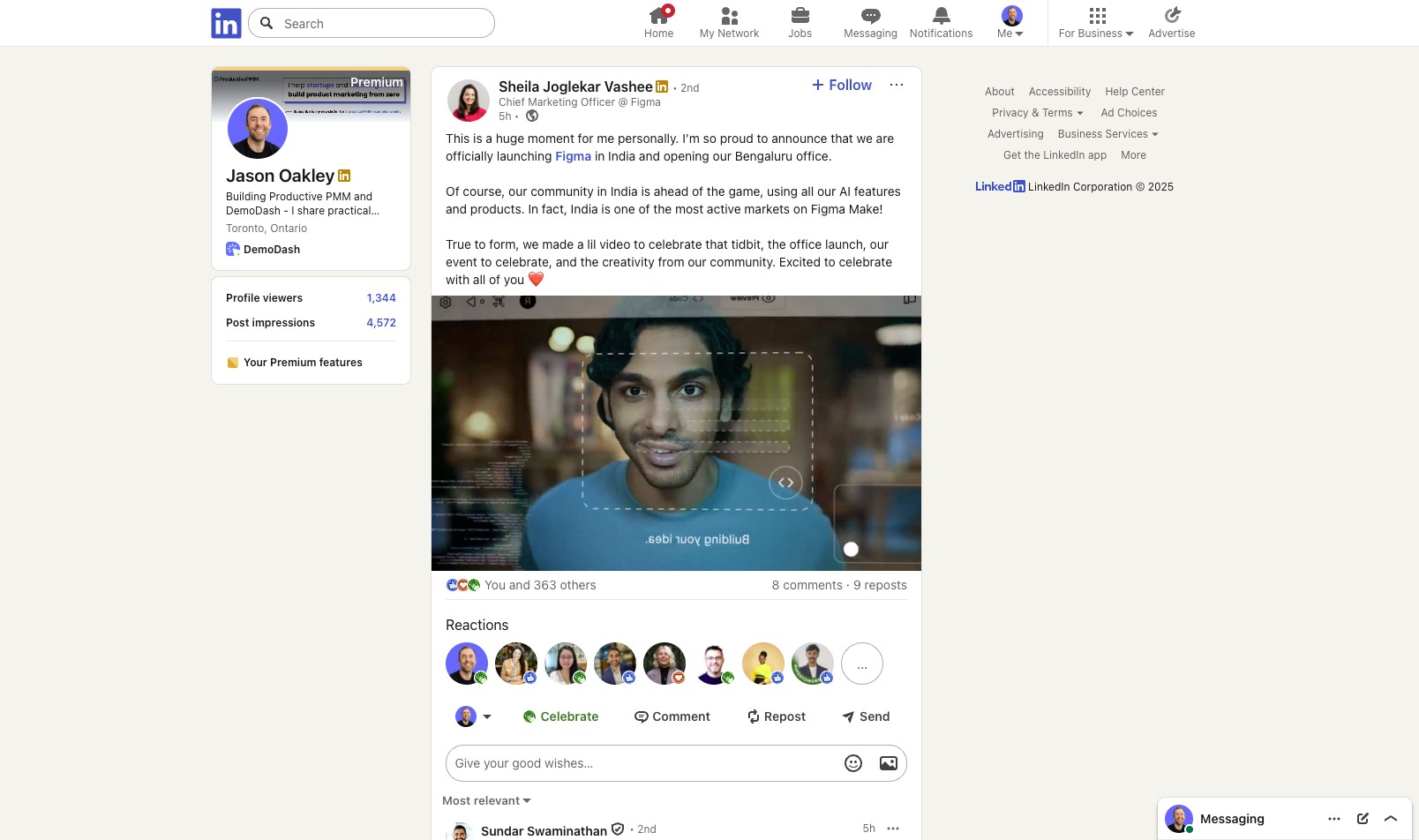Click the LinkedIn logo icon
The image size is (1419, 840).
click(x=225, y=23)
